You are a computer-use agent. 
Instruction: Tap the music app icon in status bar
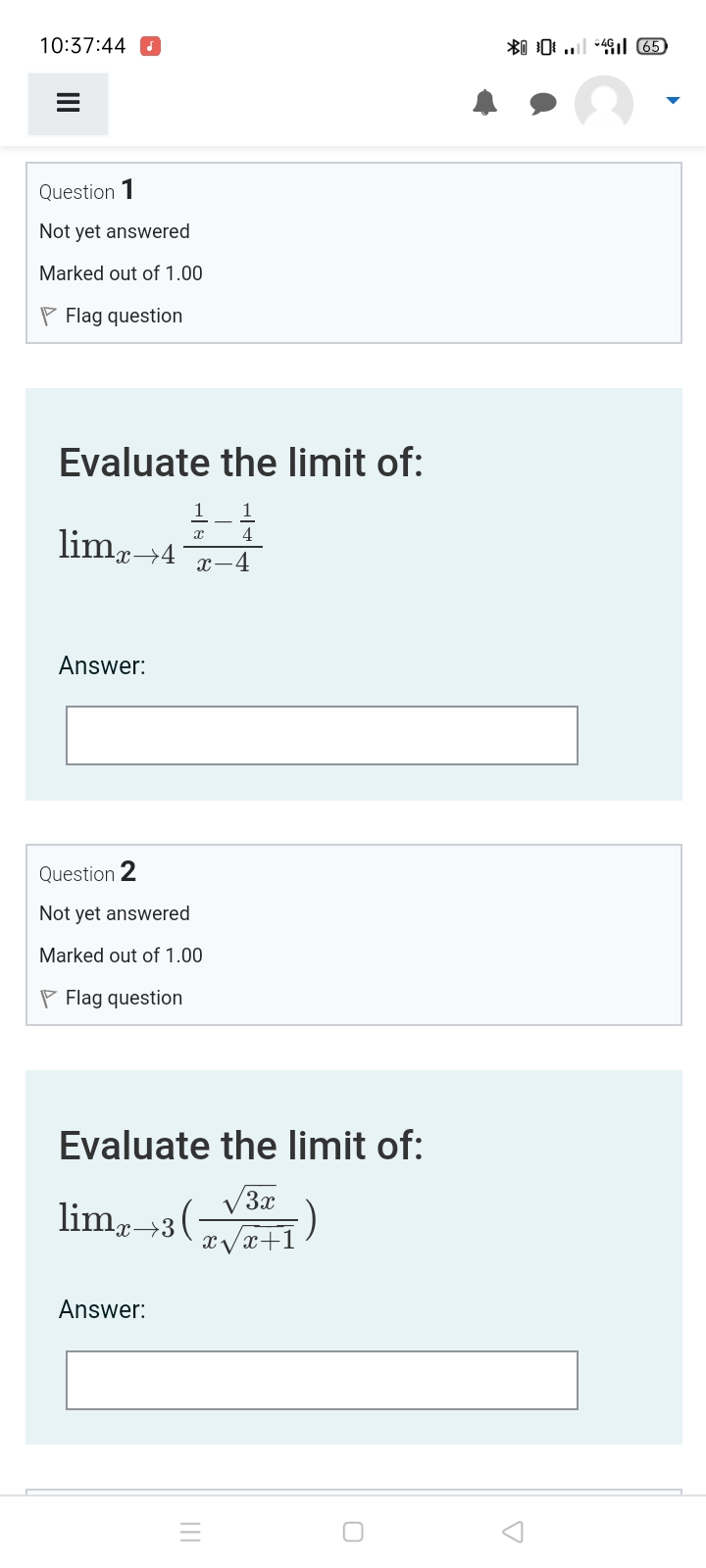(149, 45)
